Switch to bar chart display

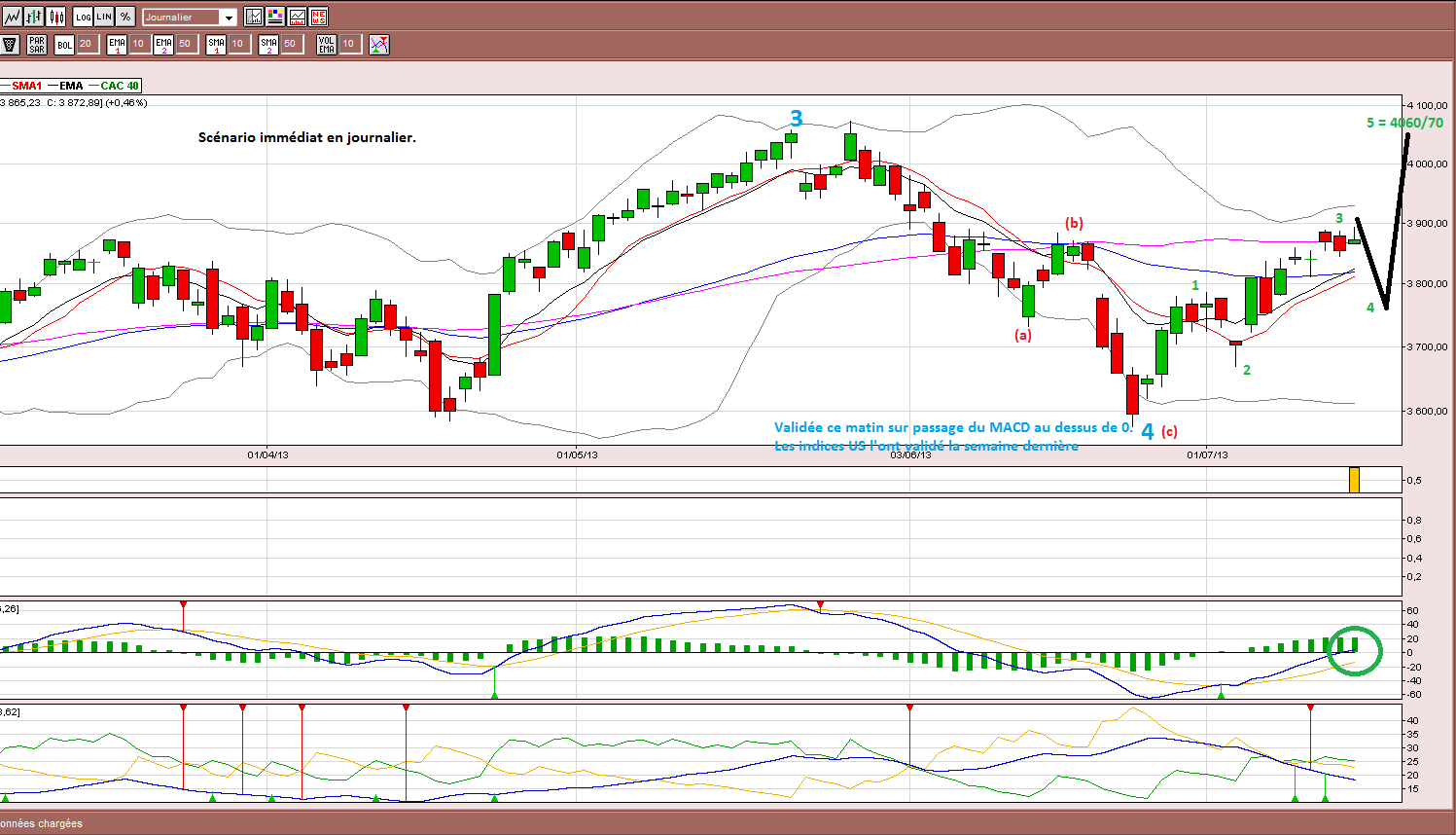coord(34,17)
